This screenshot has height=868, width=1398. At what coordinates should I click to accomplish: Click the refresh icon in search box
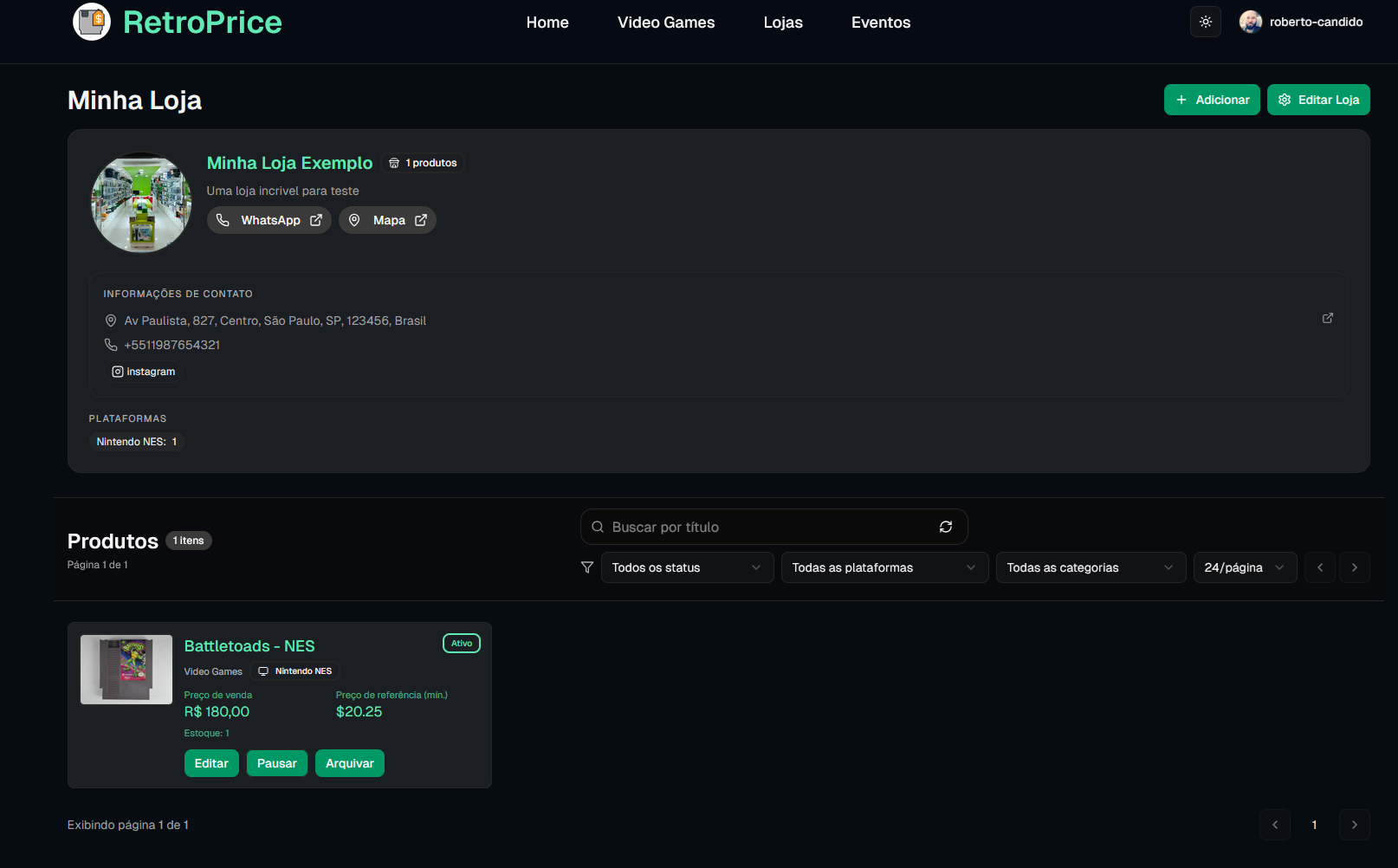coord(946,527)
